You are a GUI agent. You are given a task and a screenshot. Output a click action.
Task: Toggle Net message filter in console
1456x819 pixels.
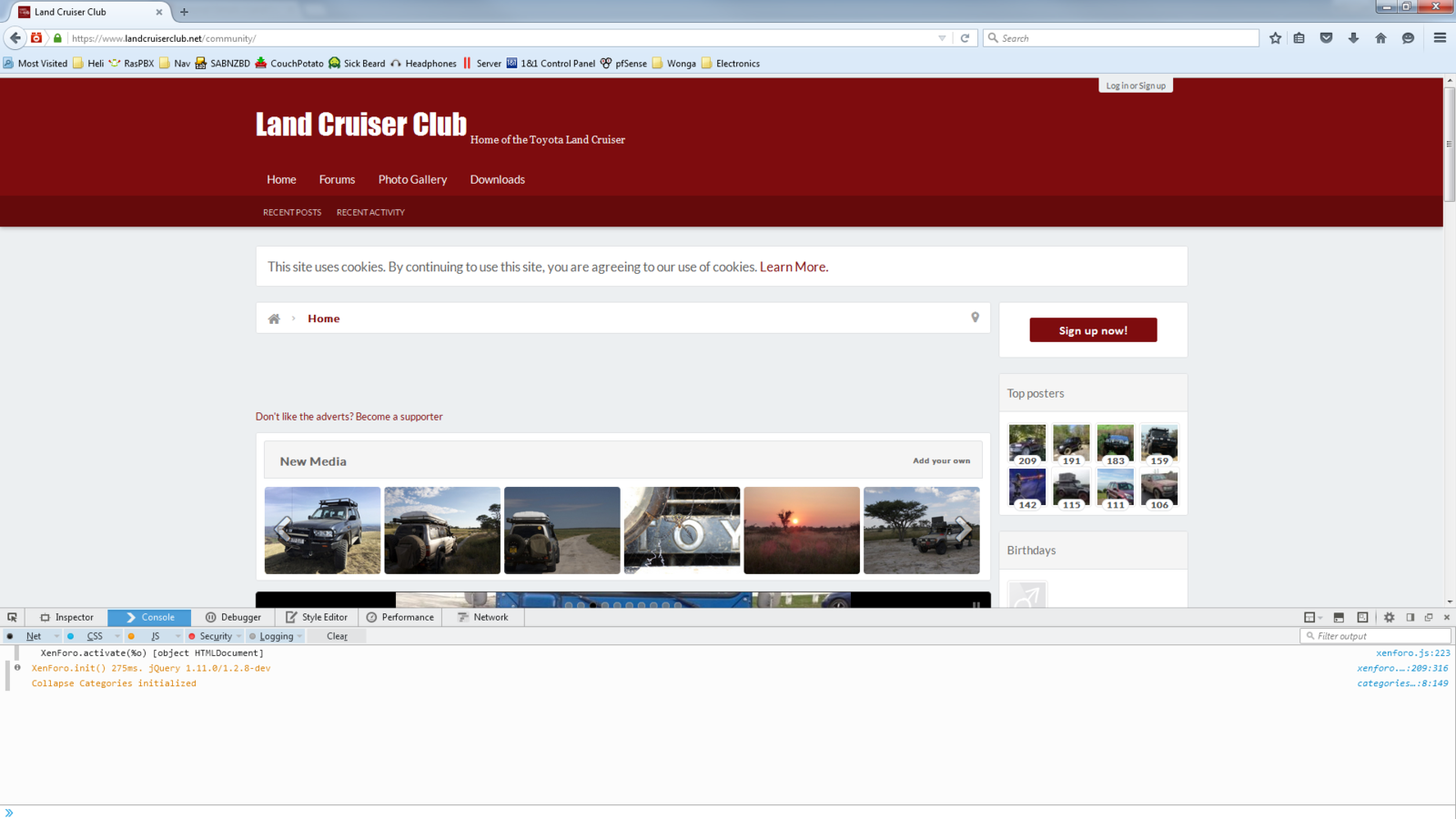point(34,636)
